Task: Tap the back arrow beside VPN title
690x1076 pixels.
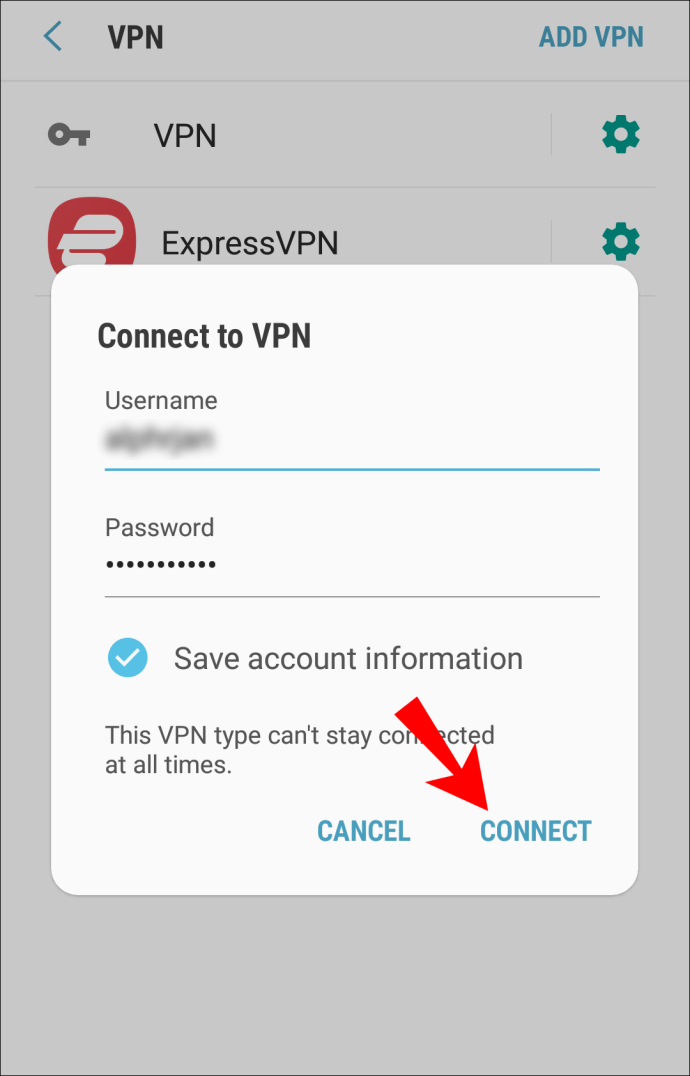Action: [53, 36]
